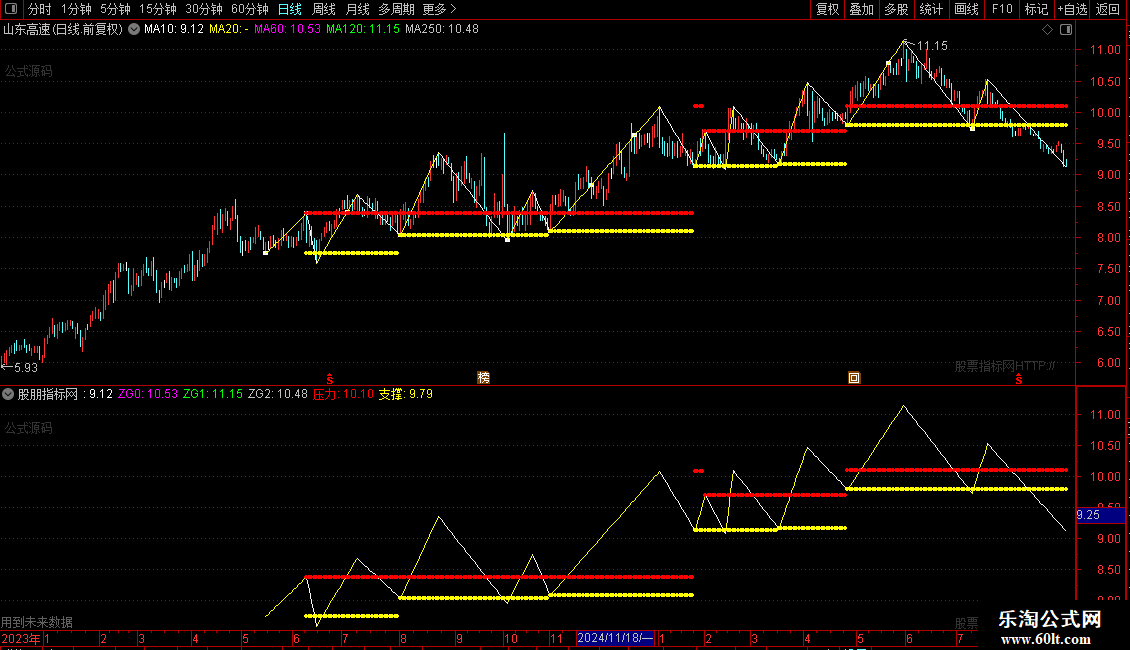Click the 11.15 high price label
This screenshot has height=650, width=1130.
[932, 46]
